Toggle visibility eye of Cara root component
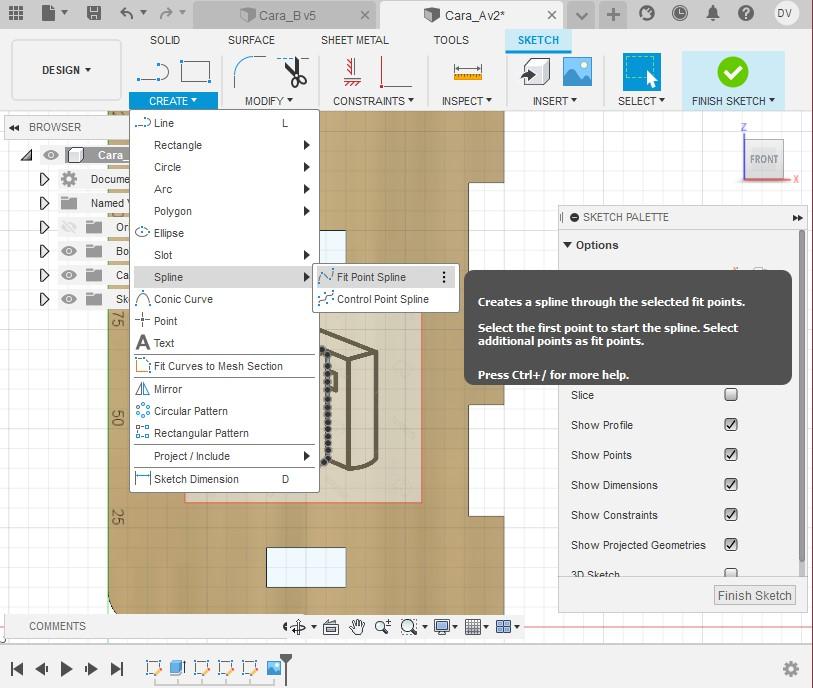This screenshot has height=688, width=813. click(x=51, y=155)
